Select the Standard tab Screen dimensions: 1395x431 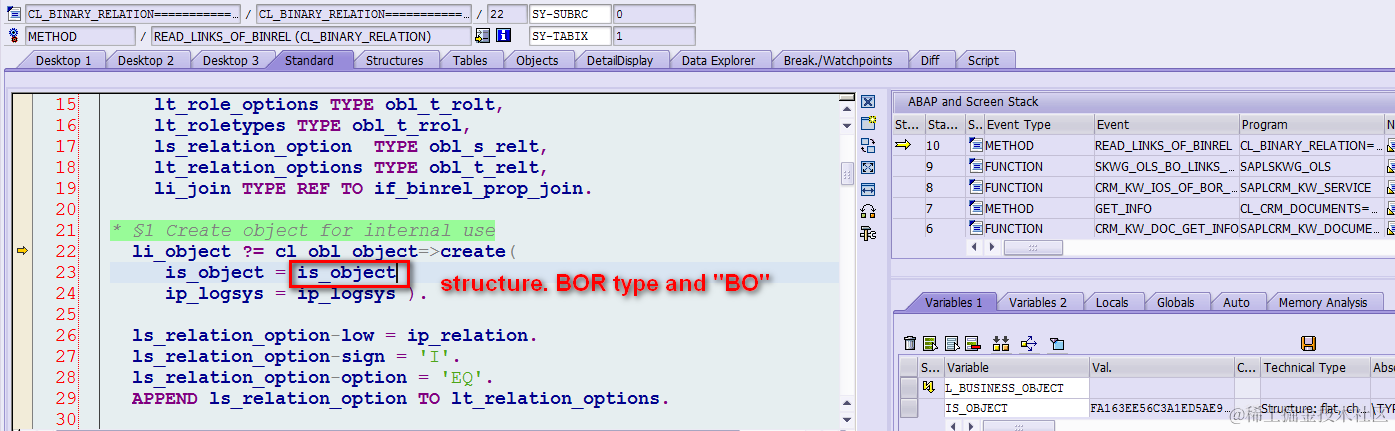[x=310, y=60]
